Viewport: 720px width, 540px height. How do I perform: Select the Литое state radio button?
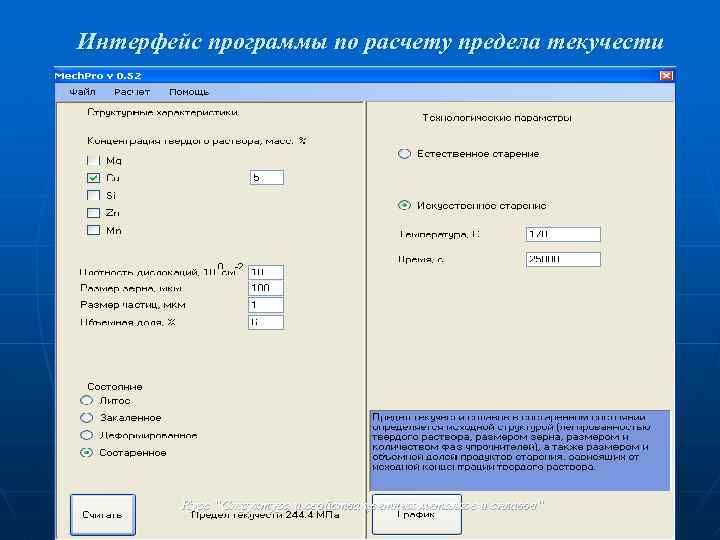pos(86,400)
